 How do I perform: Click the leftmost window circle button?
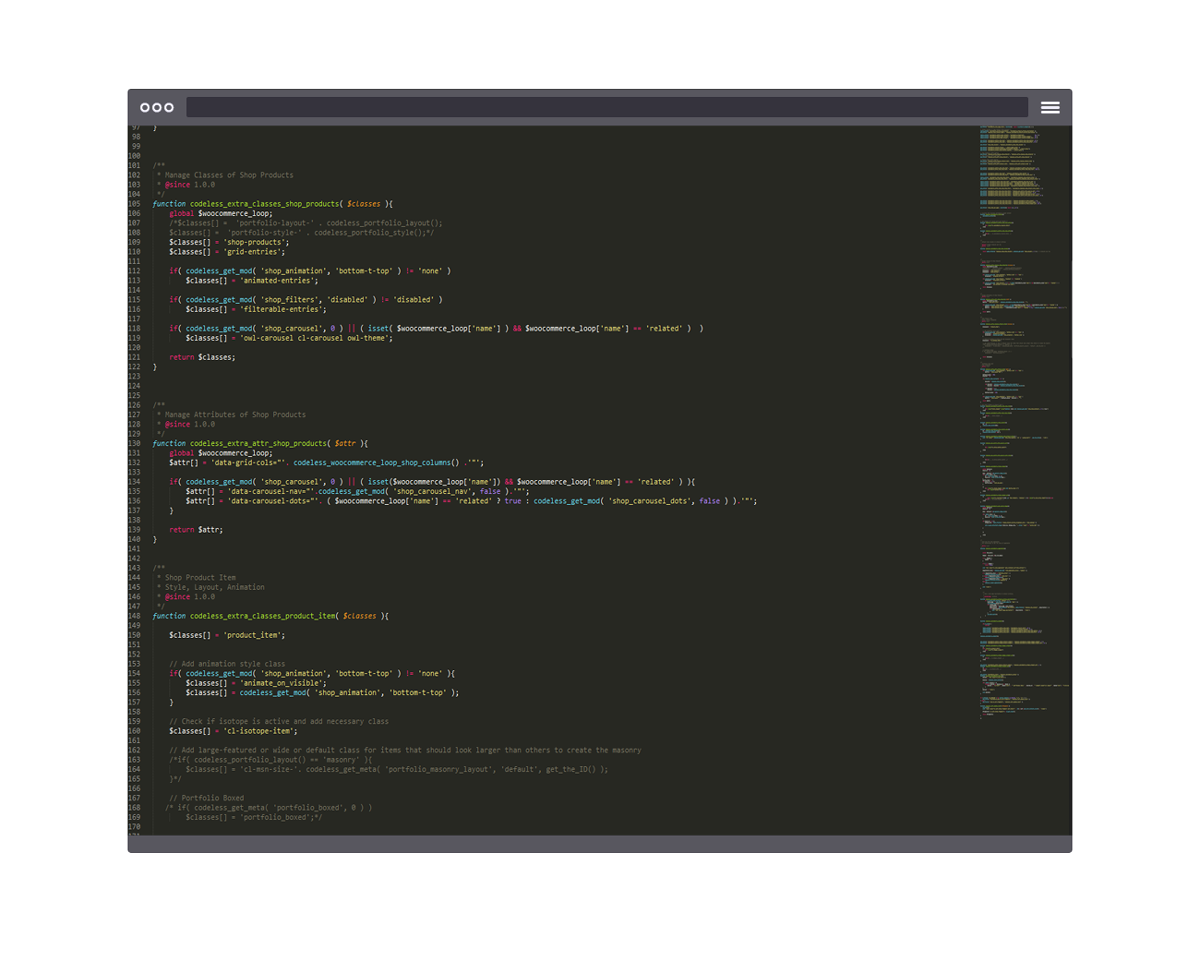click(x=145, y=107)
